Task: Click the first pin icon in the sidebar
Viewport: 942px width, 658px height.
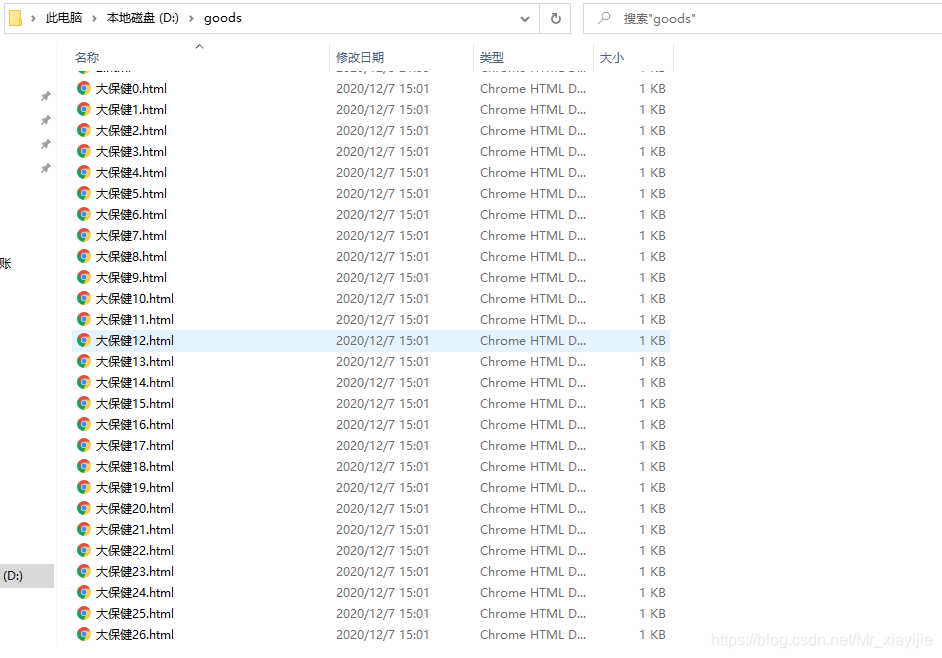Action: [46, 96]
